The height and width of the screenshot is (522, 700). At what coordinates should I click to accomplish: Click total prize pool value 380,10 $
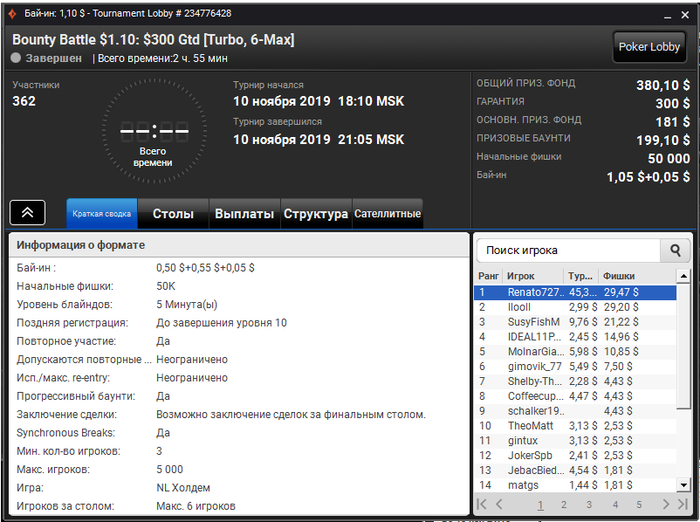click(663, 85)
